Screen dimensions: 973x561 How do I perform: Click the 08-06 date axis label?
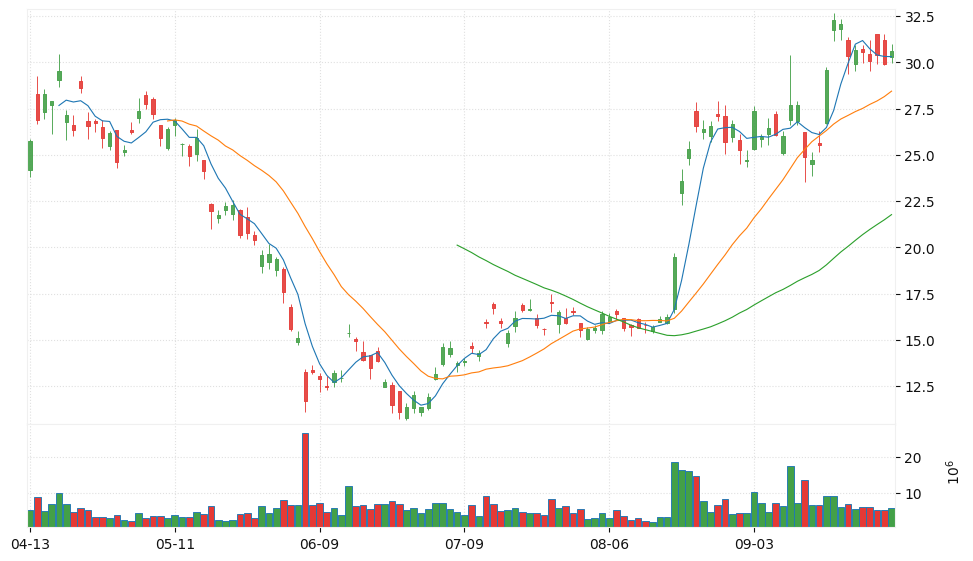point(609,544)
